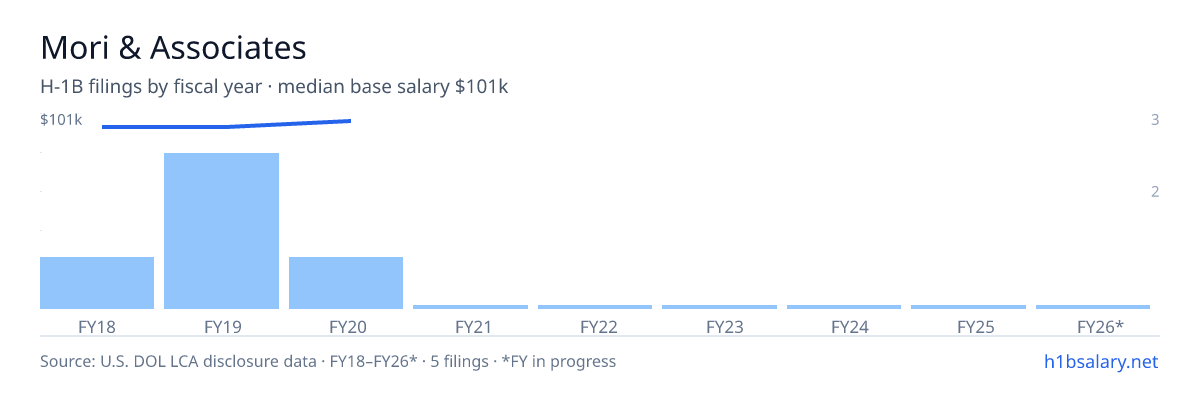Click the thin FY23 bar
The image size is (1200, 400).
tap(719, 306)
